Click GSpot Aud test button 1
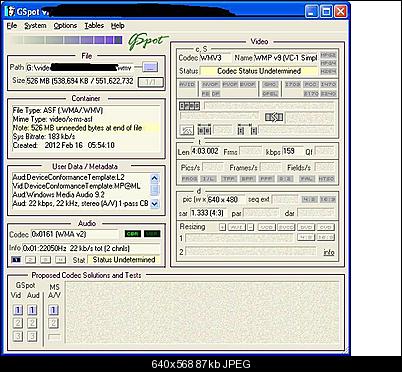The height and width of the screenshot is (372, 402). (32, 310)
